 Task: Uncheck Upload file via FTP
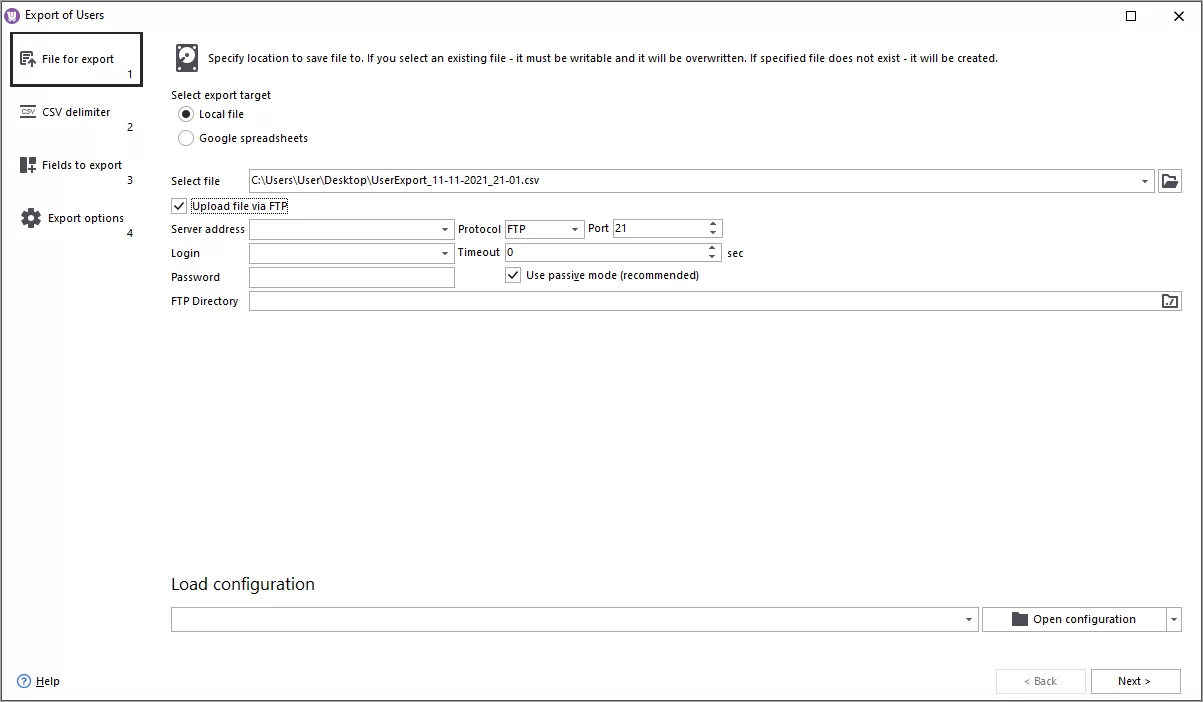178,205
